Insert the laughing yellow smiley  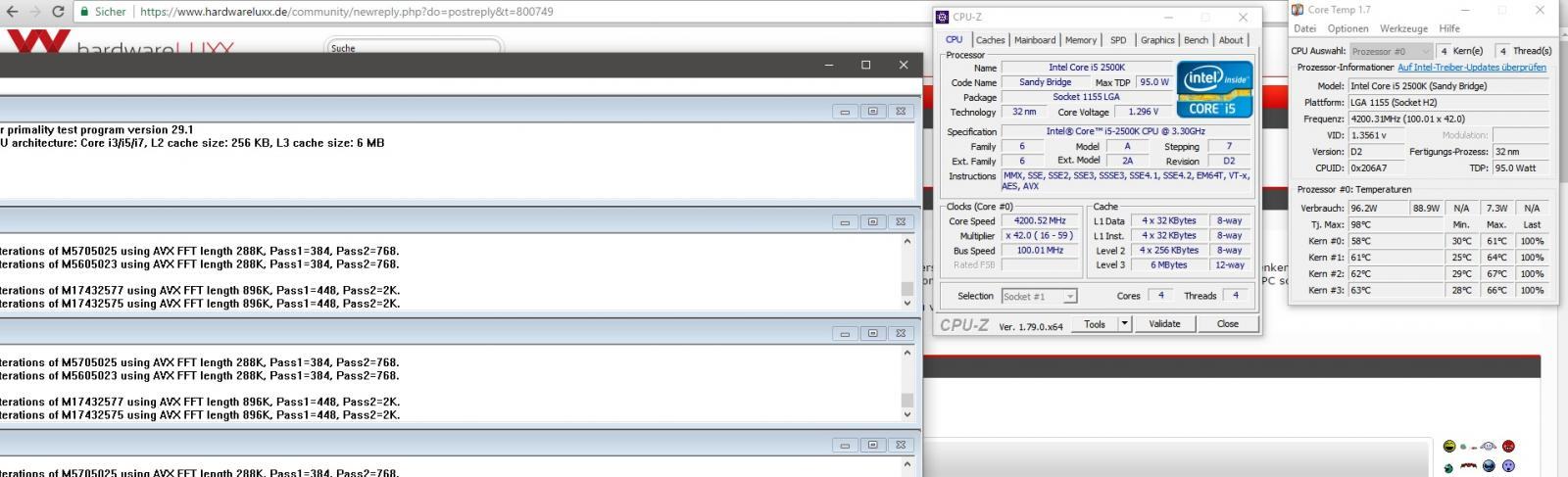tap(1449, 447)
